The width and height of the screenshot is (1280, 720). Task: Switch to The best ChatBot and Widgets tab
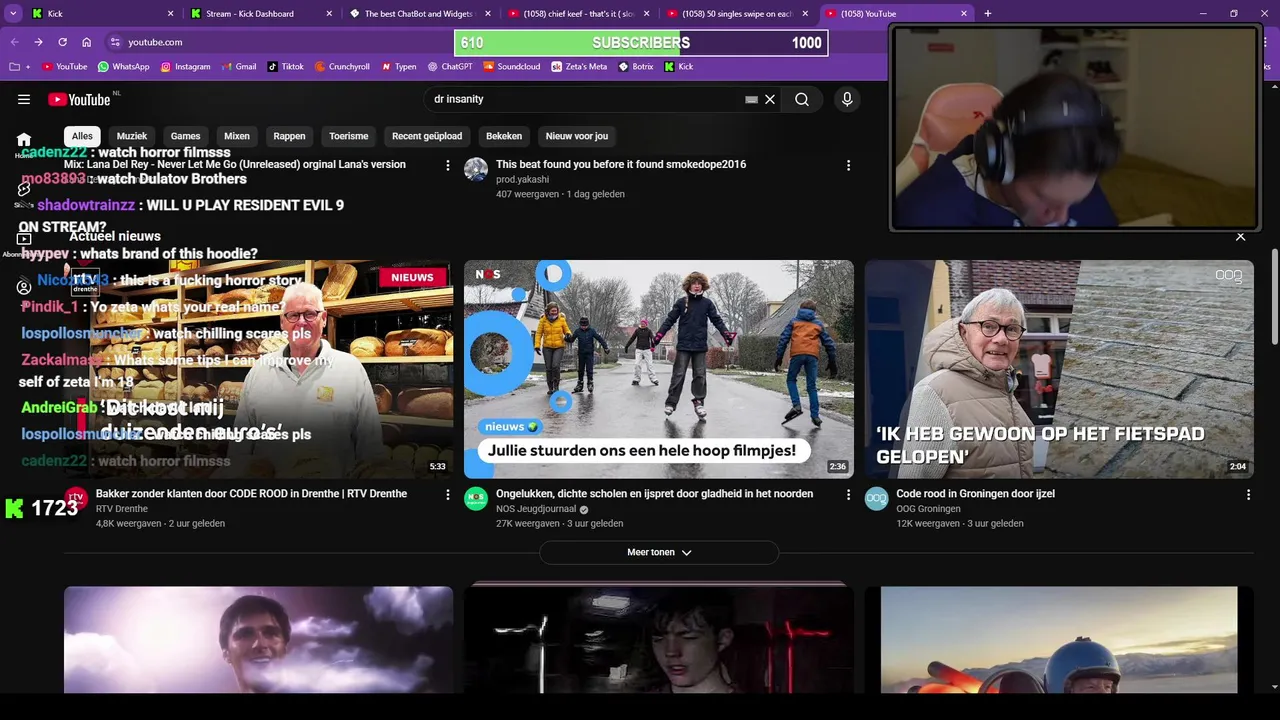[x=418, y=13]
